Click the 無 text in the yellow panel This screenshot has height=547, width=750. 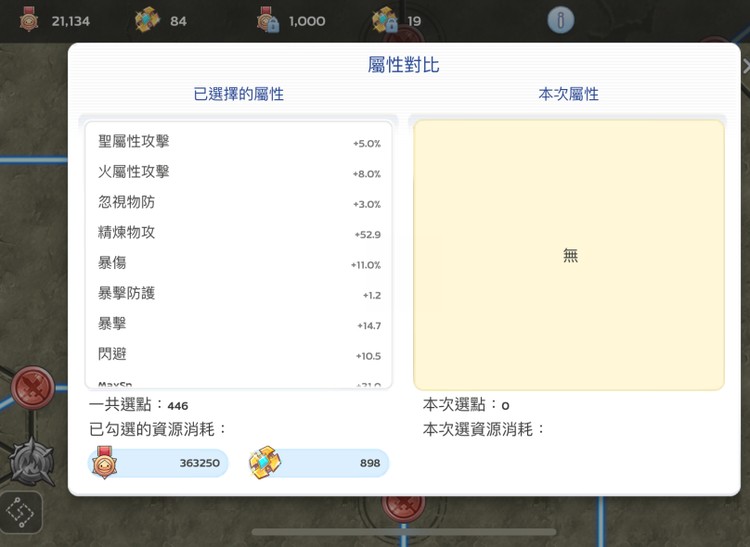point(570,256)
